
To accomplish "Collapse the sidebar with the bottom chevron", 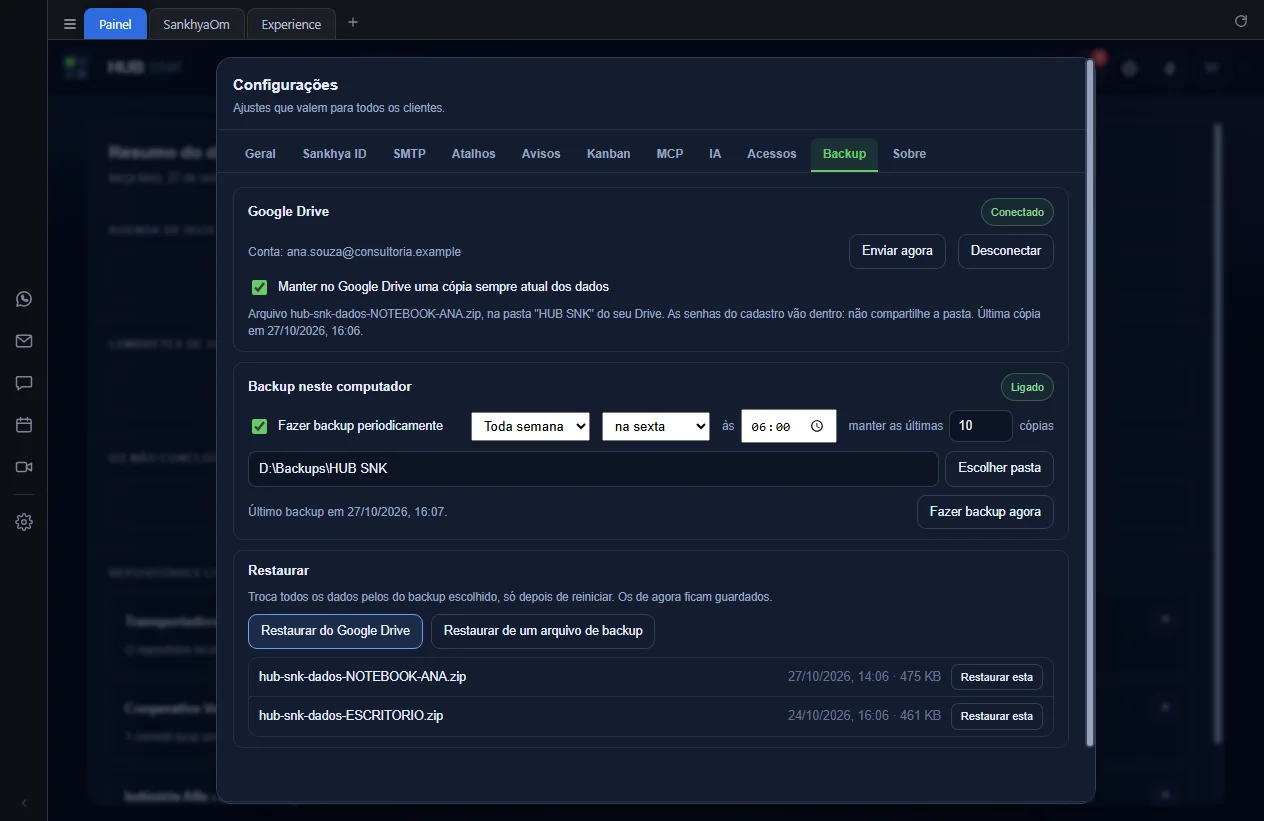I will point(24,803).
